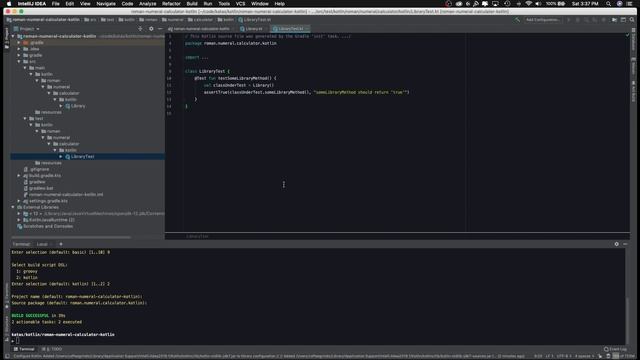The height and width of the screenshot is (360, 640).
Task: Click the Wi-Fi icon in menu bar
Action: coord(529,4)
